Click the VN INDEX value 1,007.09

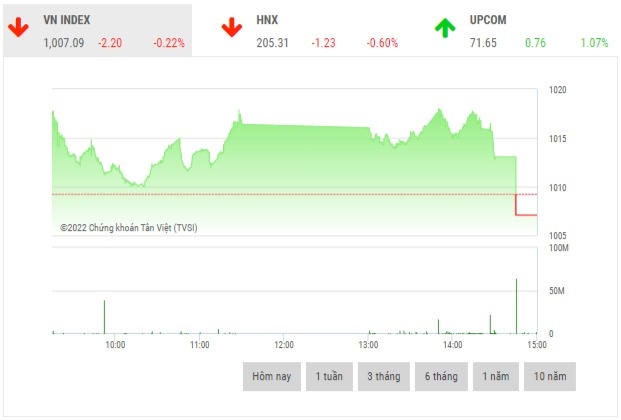point(64,43)
